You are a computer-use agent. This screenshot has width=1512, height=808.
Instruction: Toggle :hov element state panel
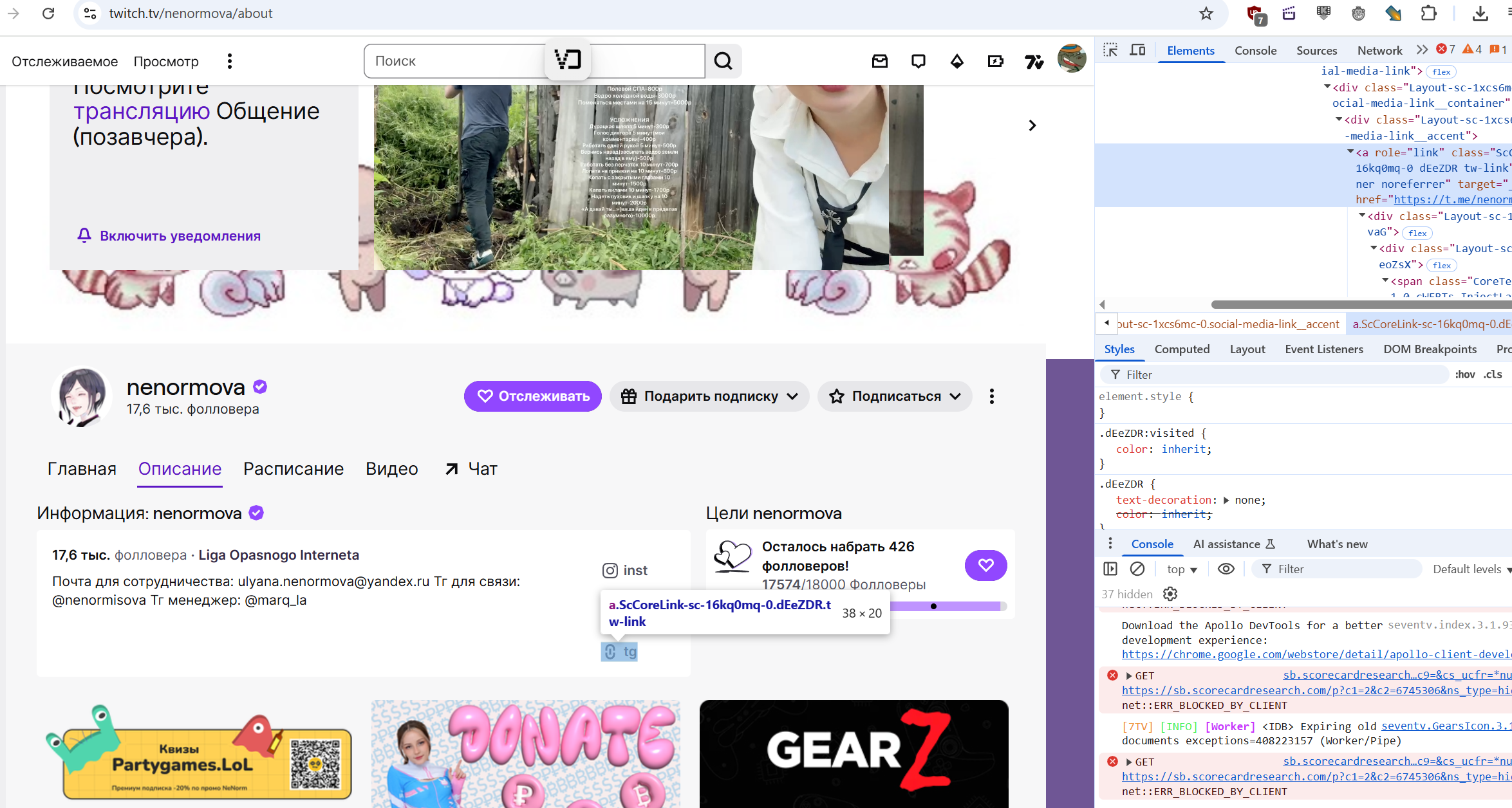[1465, 374]
